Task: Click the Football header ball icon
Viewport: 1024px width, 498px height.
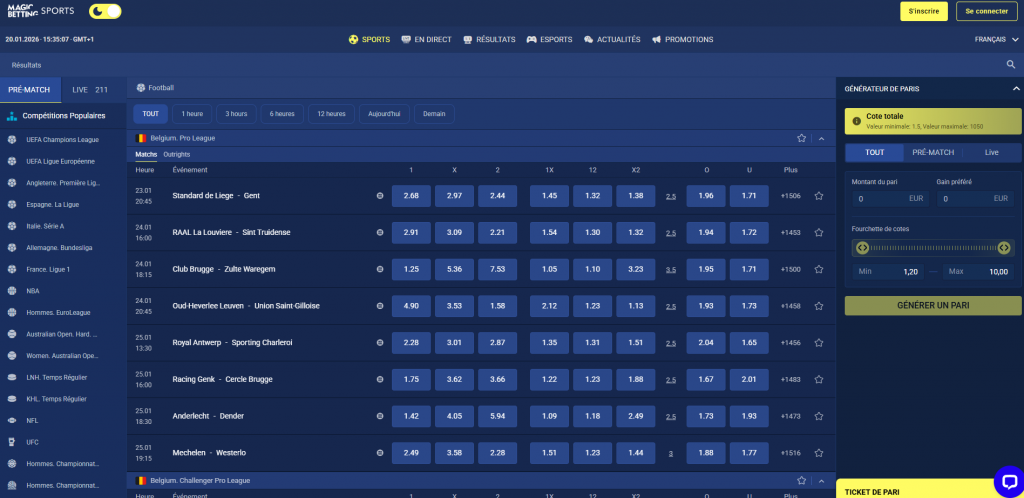Action: point(140,87)
